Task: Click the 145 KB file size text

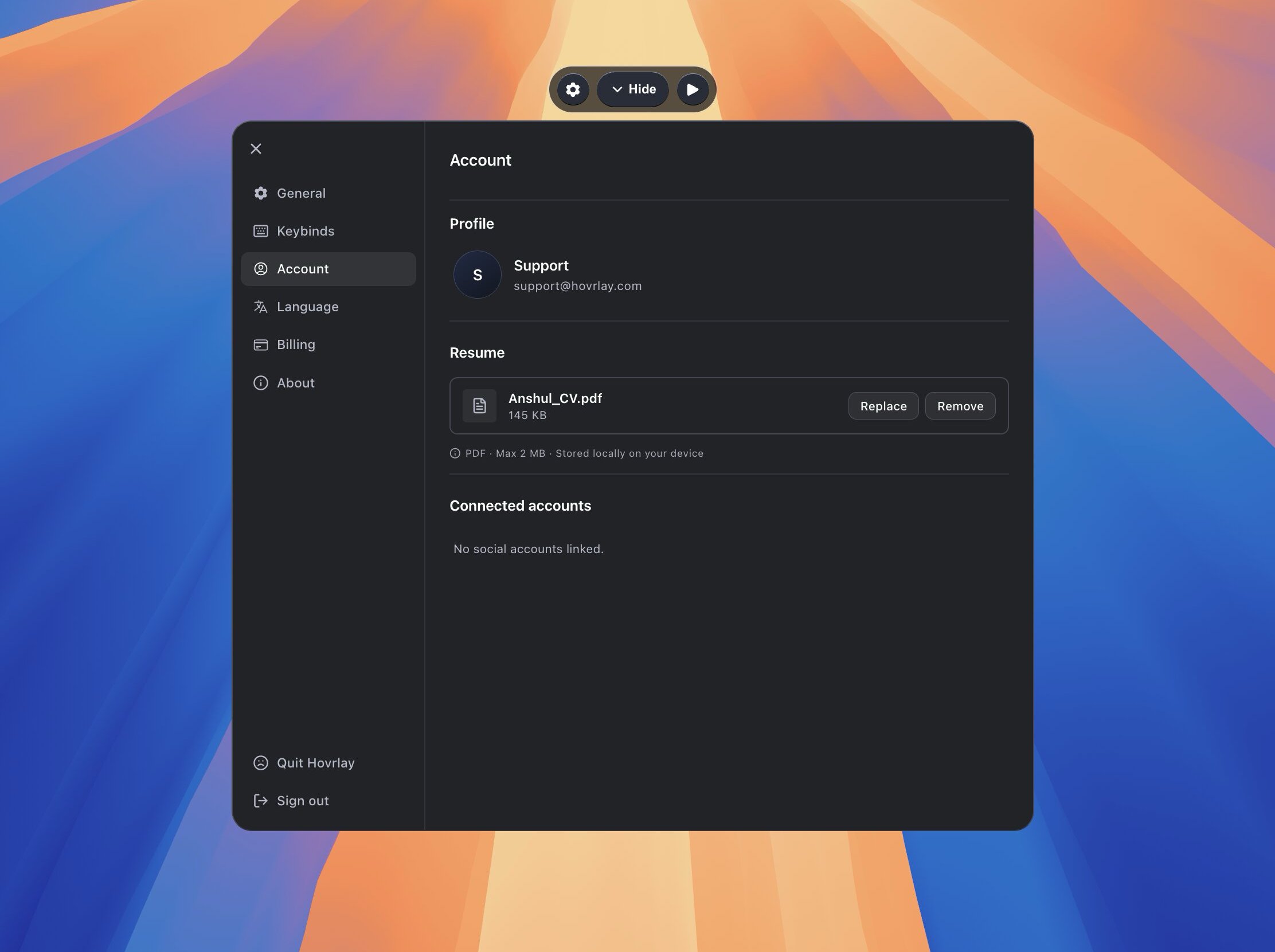Action: click(527, 415)
